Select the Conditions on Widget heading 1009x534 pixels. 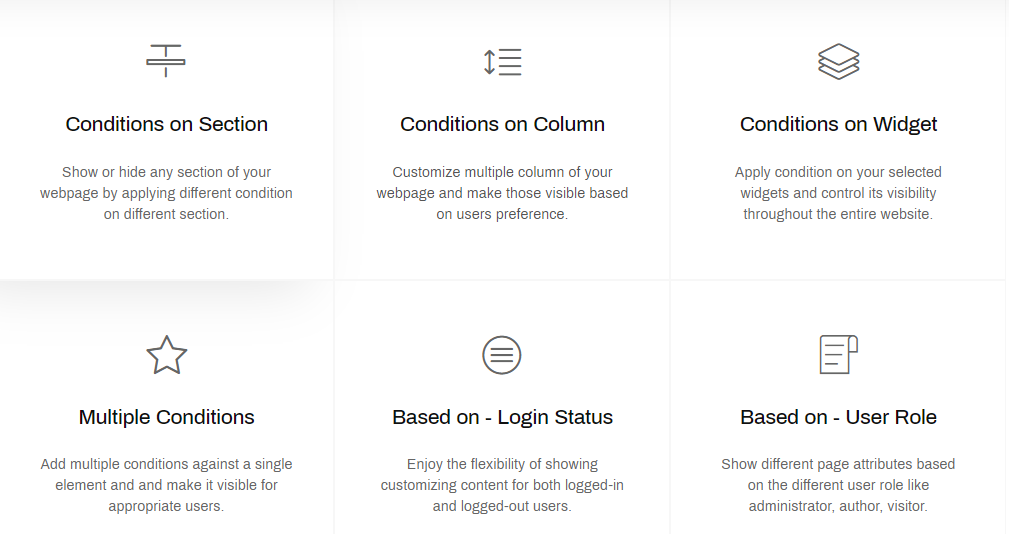pos(838,124)
